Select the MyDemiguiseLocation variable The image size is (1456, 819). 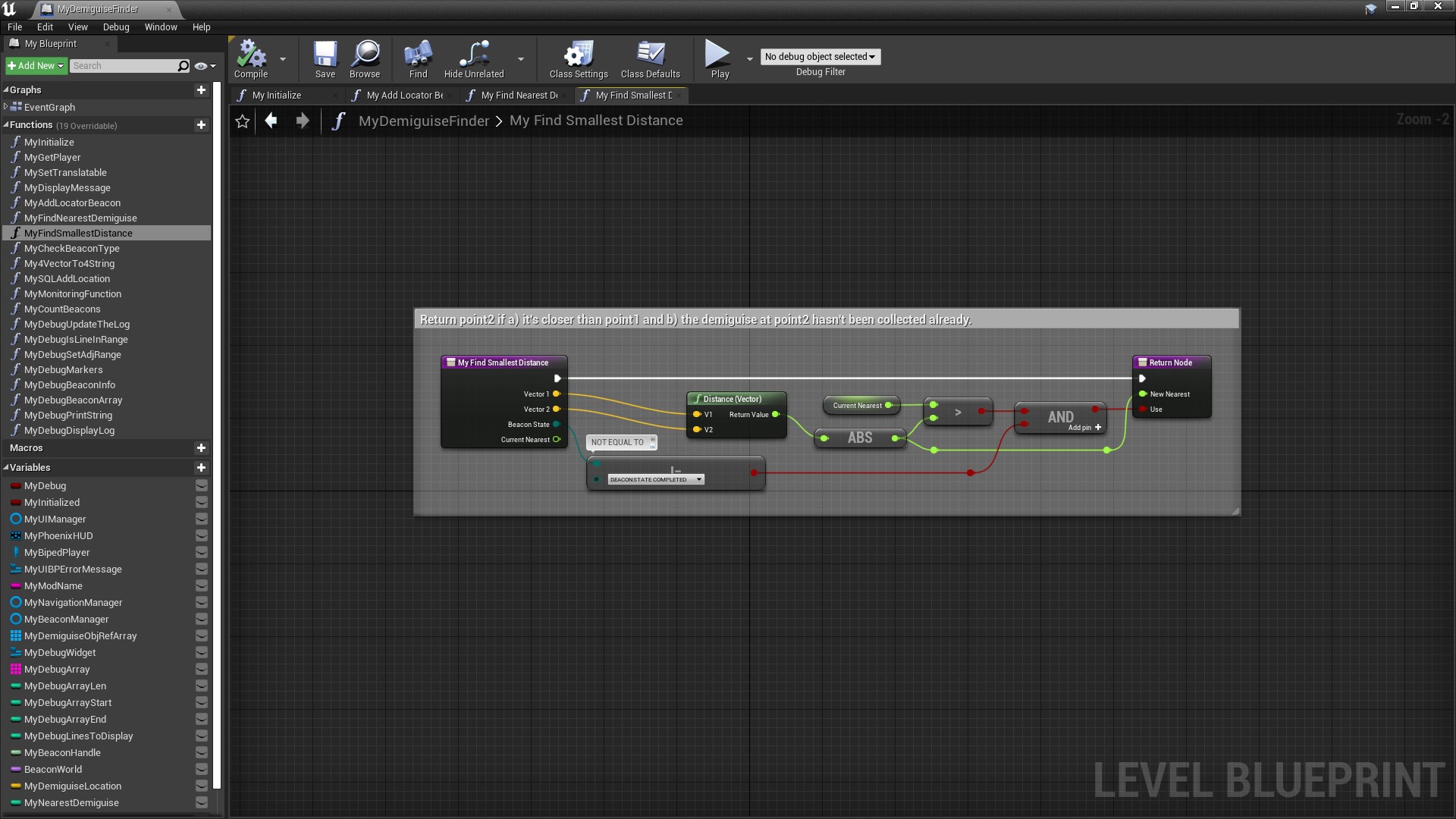tap(73, 786)
